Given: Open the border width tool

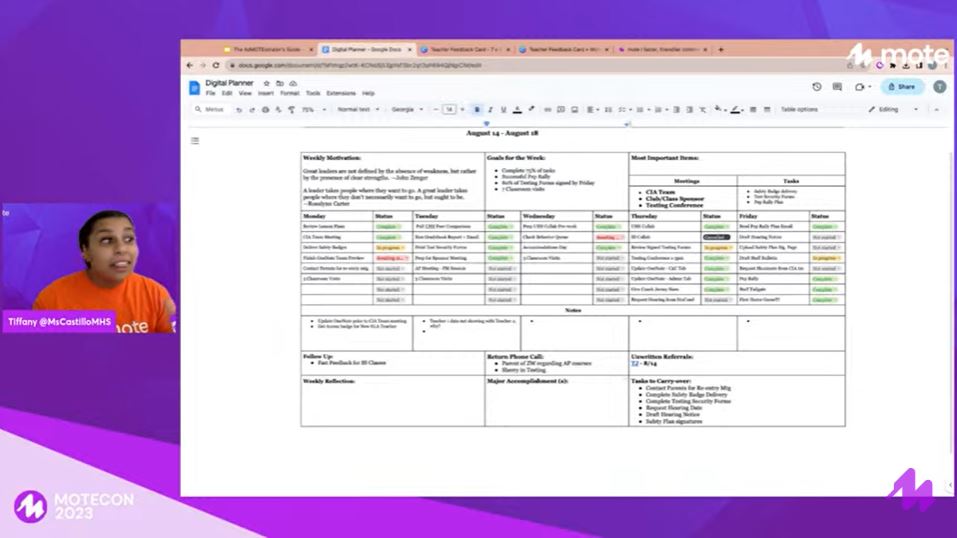Looking at the screenshot, I should (x=753, y=110).
